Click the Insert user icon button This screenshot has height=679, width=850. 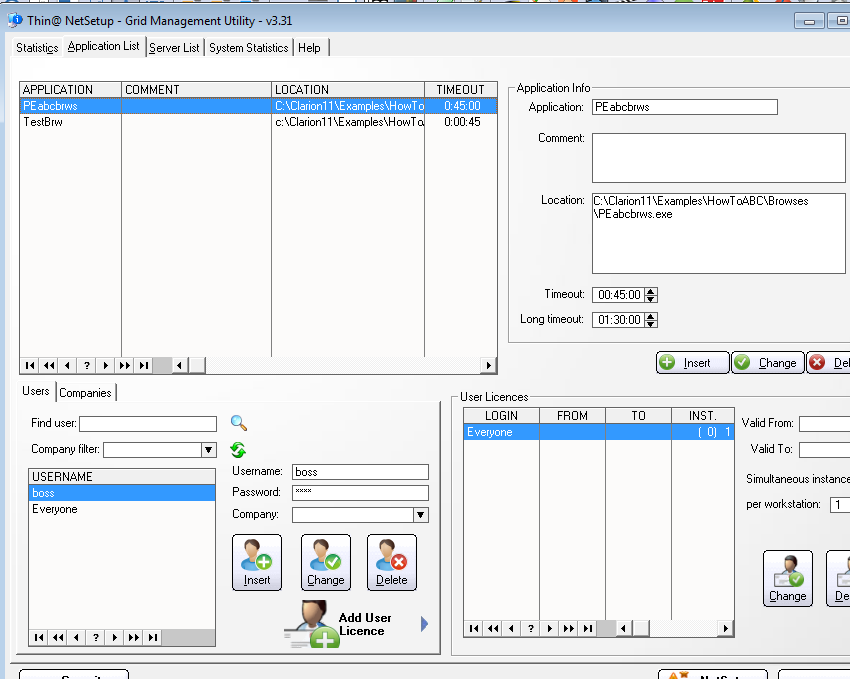click(257, 562)
